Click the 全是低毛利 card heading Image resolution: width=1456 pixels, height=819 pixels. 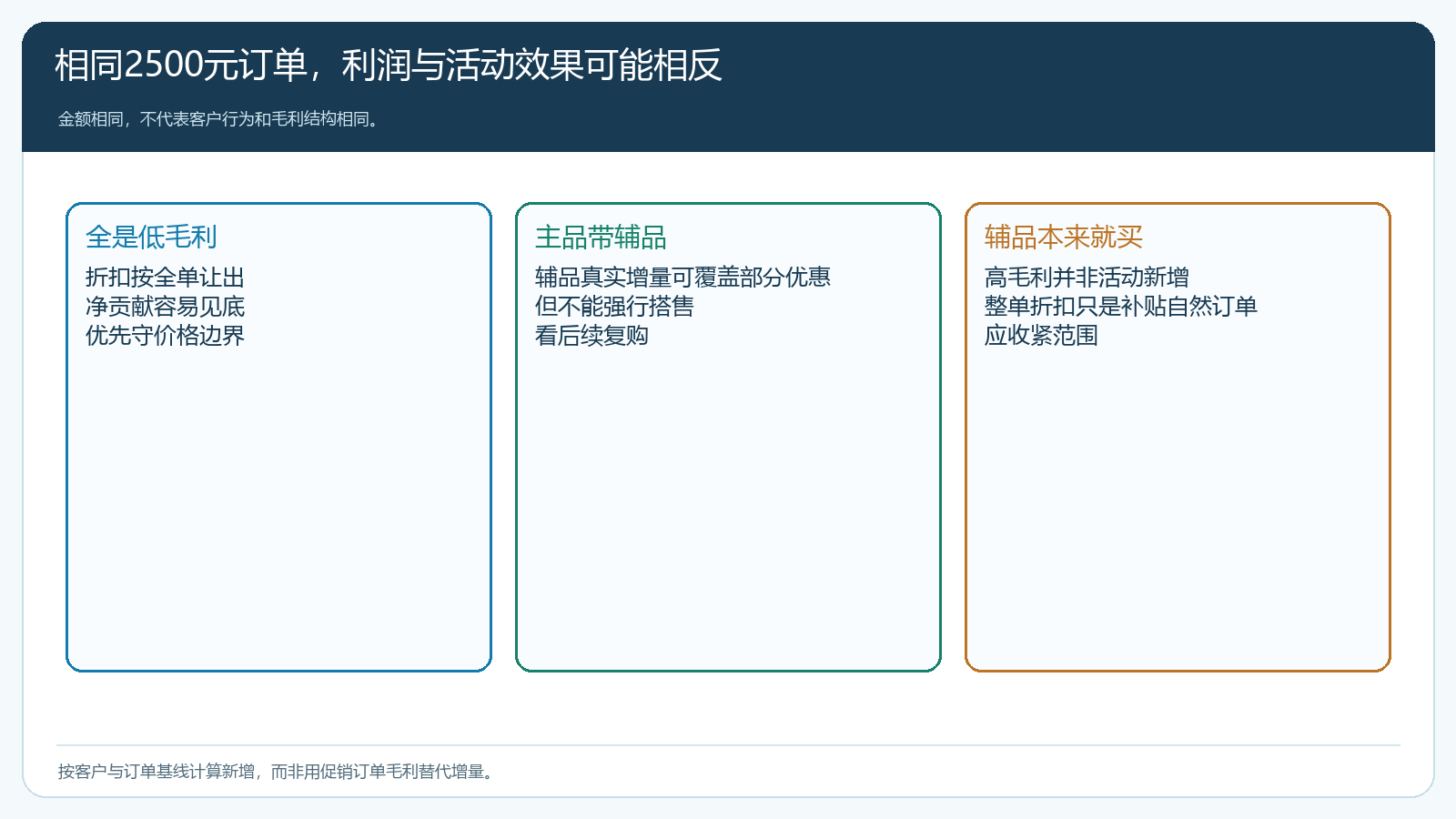click(x=151, y=238)
